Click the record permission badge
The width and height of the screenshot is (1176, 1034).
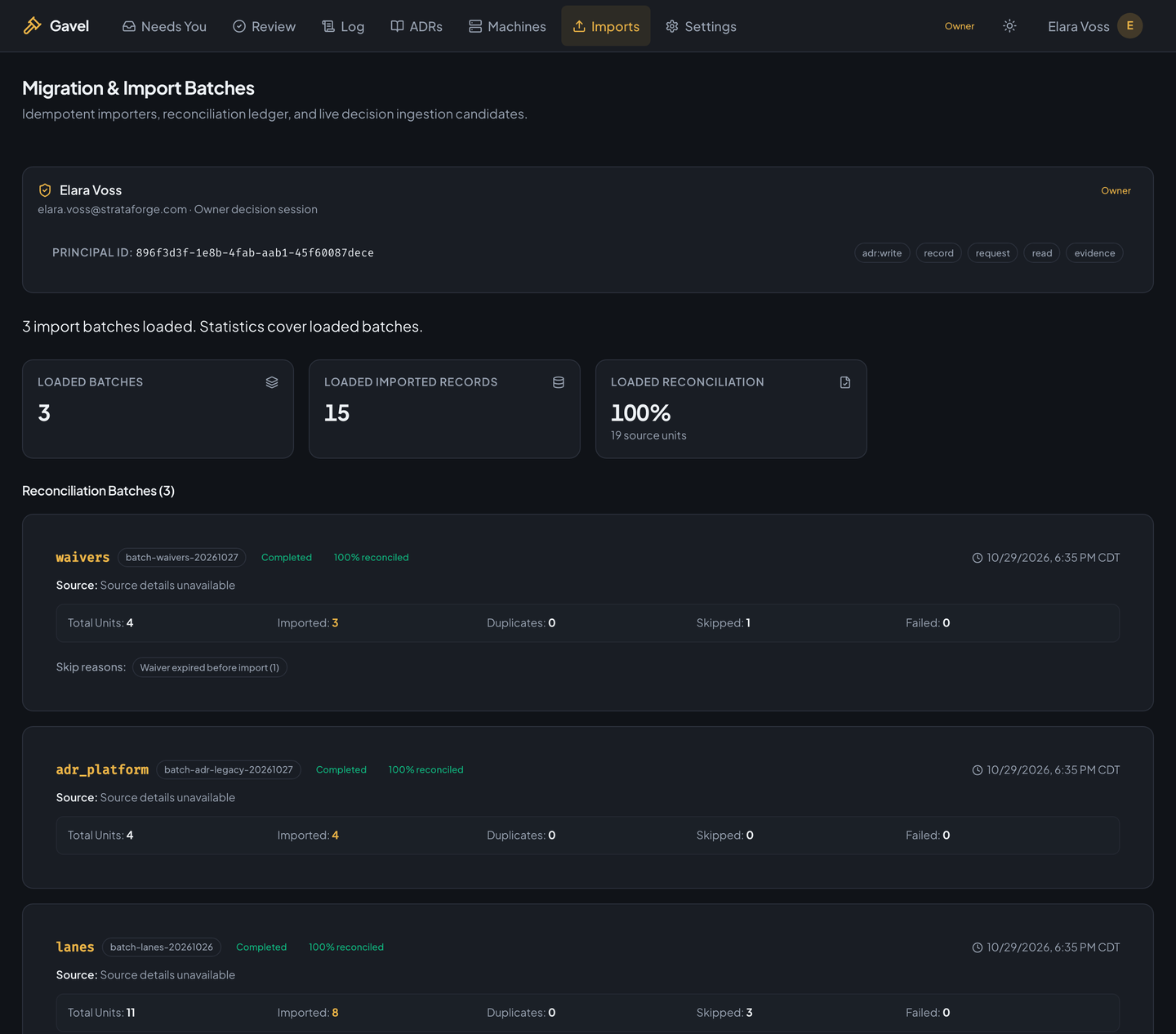938,253
